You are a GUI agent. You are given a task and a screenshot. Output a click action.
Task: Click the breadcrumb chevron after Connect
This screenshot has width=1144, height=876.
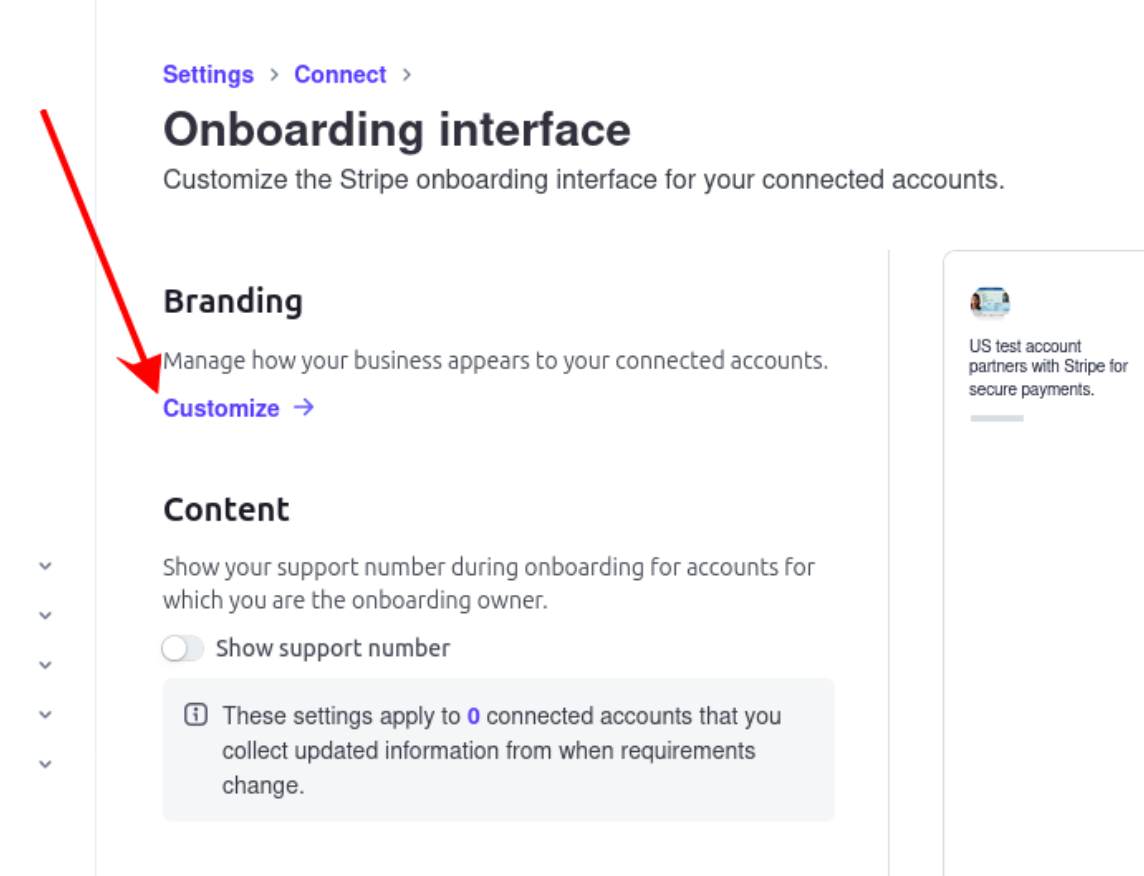(x=406, y=75)
